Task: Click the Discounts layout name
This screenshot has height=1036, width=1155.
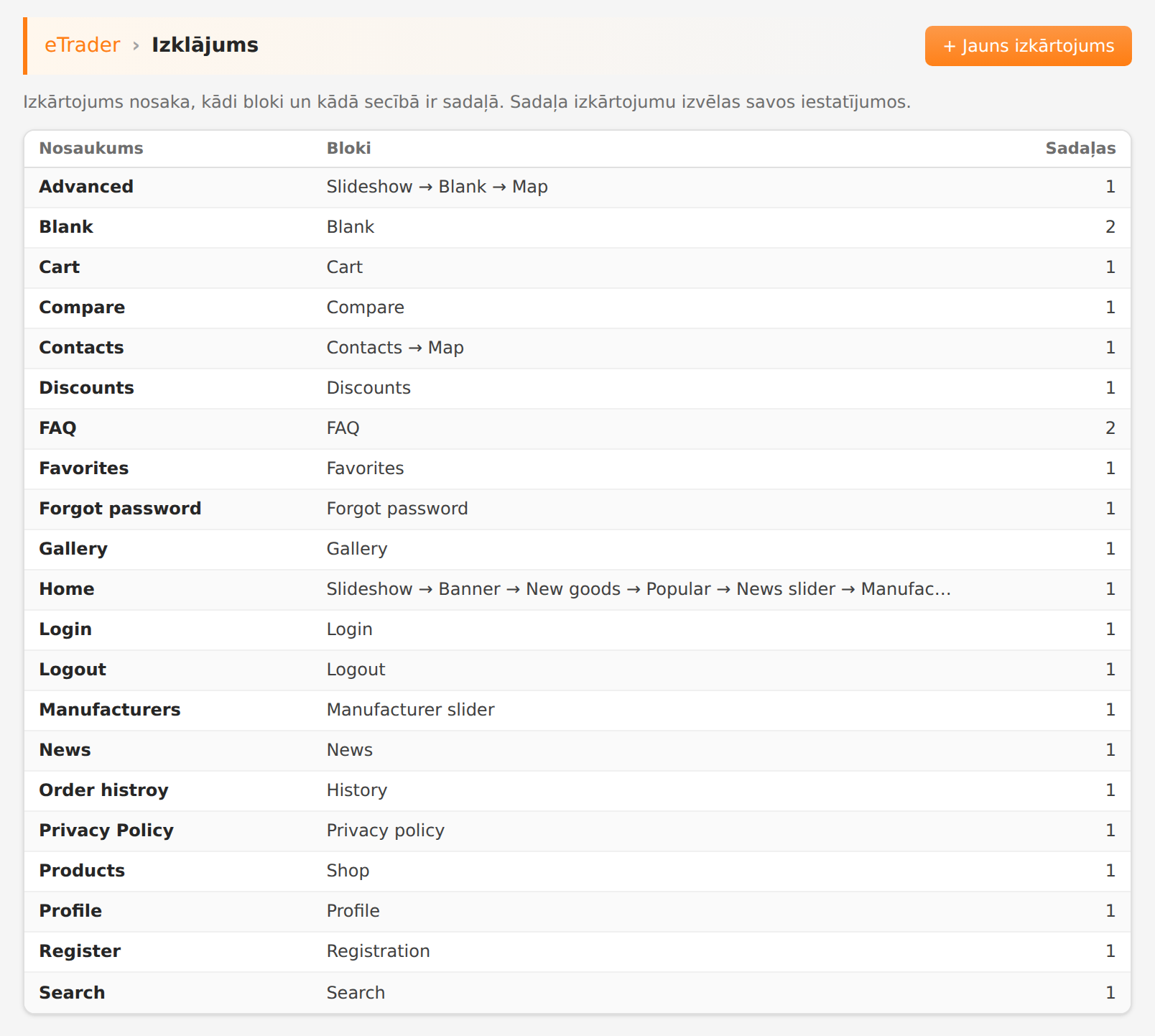Action: point(86,388)
